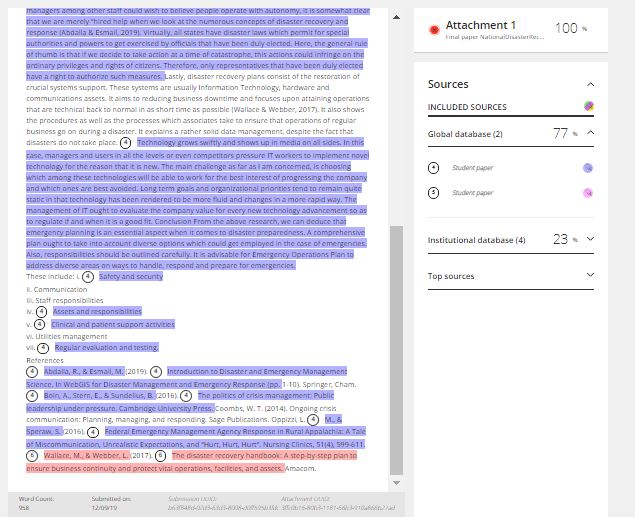This screenshot has width=635, height=517.
Task: Toggle blue highlighting for first Student paper
Action: [588, 168]
